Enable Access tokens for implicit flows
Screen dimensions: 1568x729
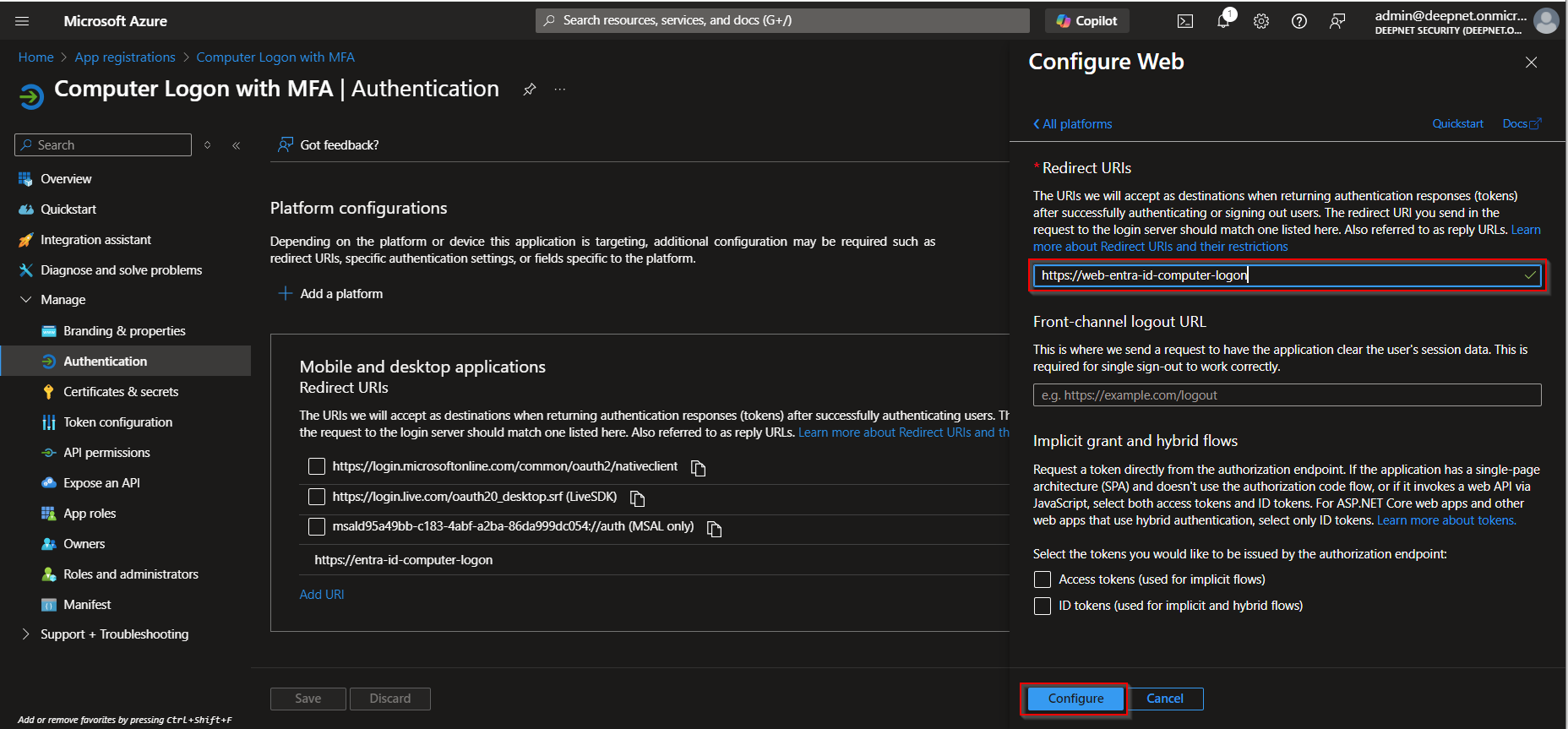pos(1043,579)
